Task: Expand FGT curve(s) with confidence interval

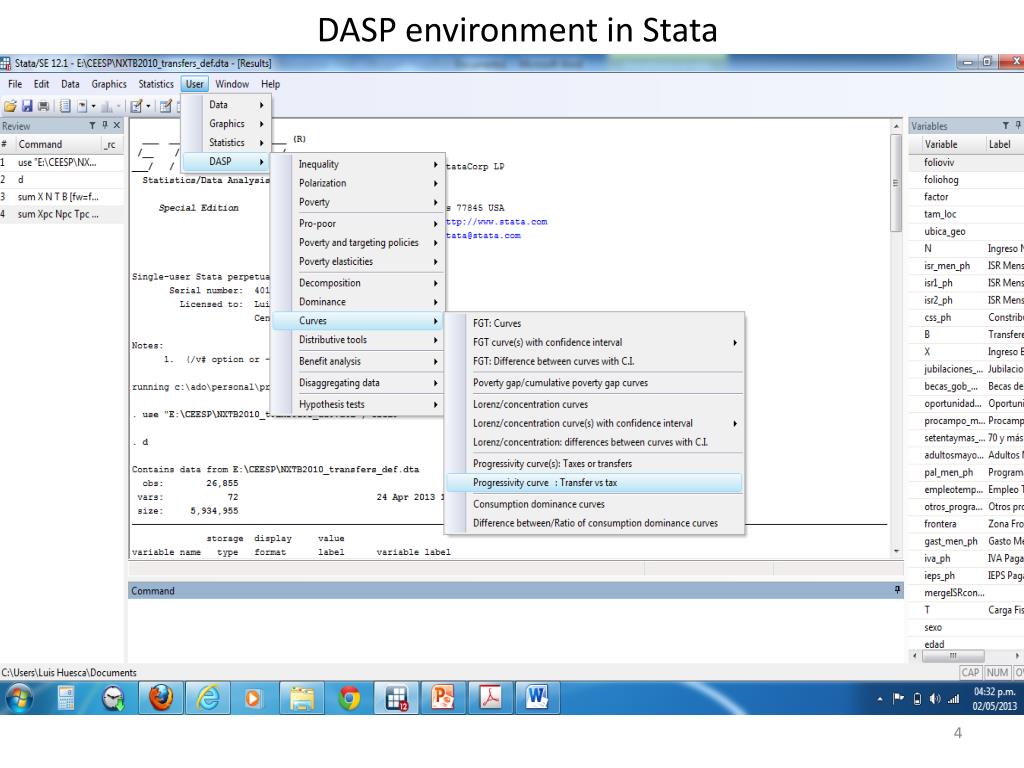Action: pyautogui.click(x=594, y=342)
